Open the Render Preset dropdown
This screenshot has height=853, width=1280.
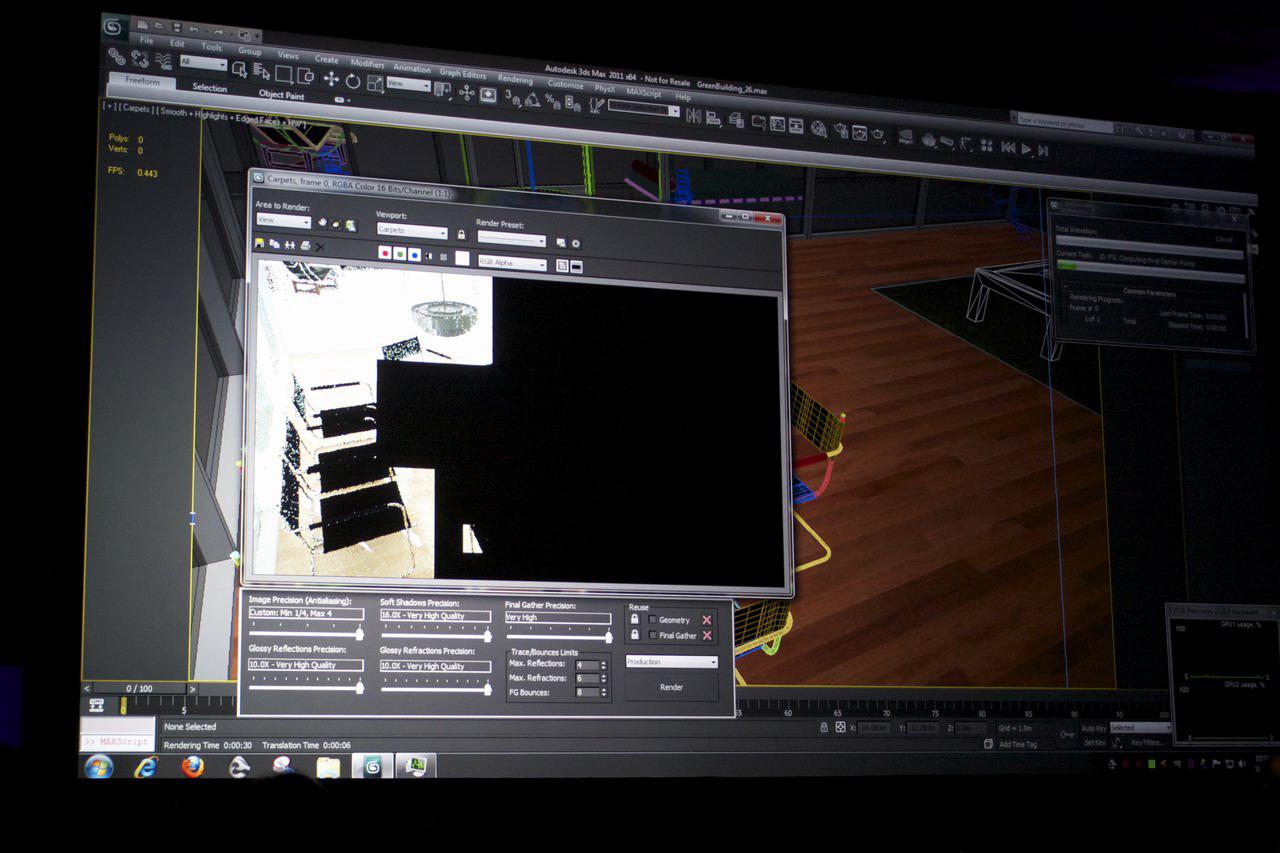pos(512,240)
